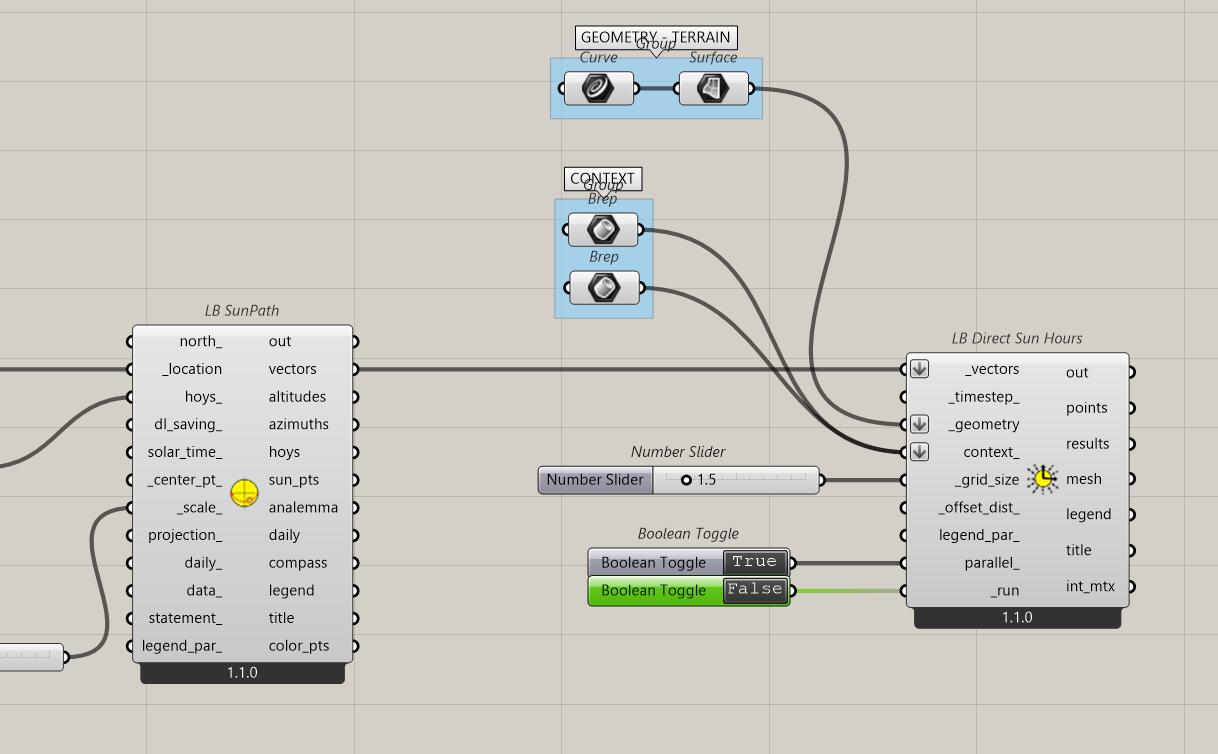Click the altitudes output on LB SunPath
This screenshot has height=754, width=1218.
[x=297, y=397]
